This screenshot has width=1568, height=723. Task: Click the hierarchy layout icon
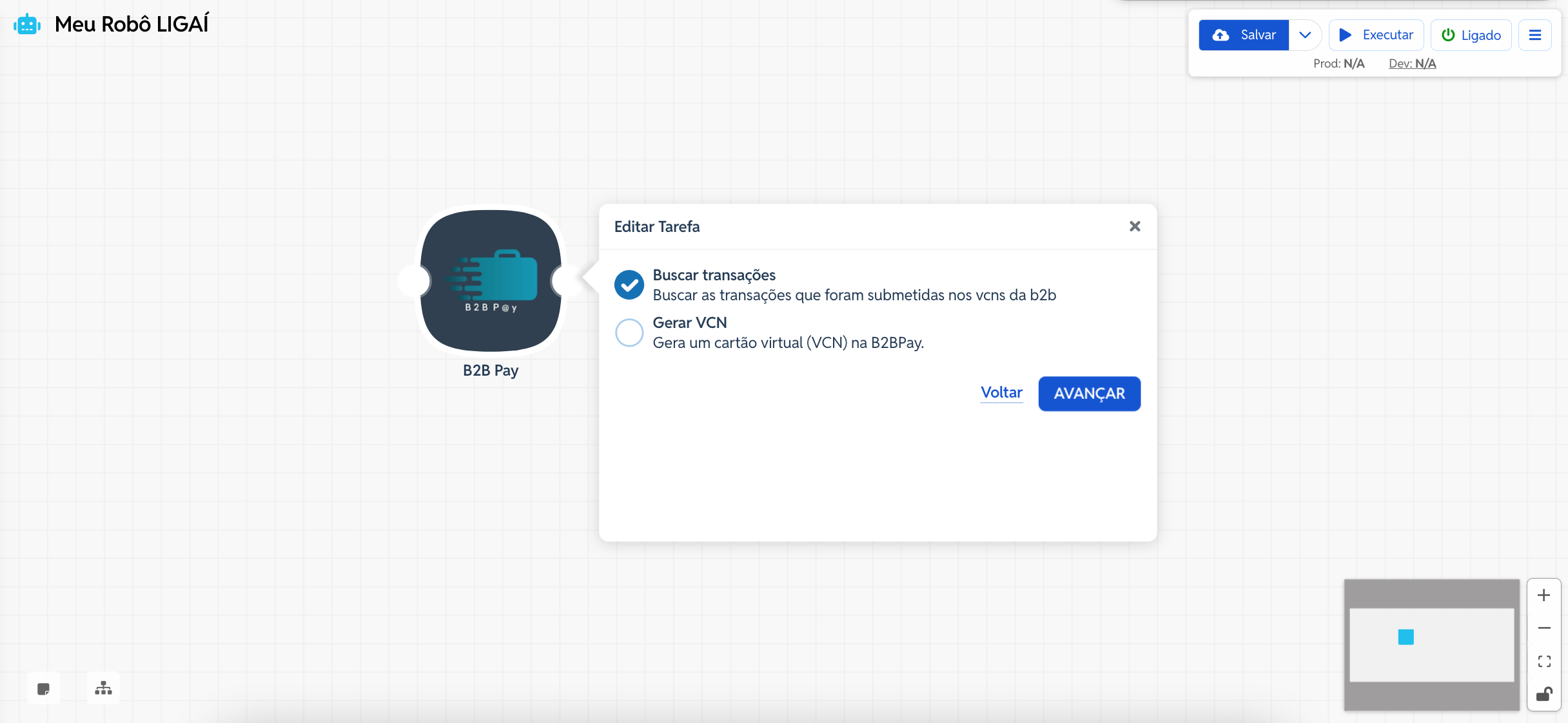(103, 689)
